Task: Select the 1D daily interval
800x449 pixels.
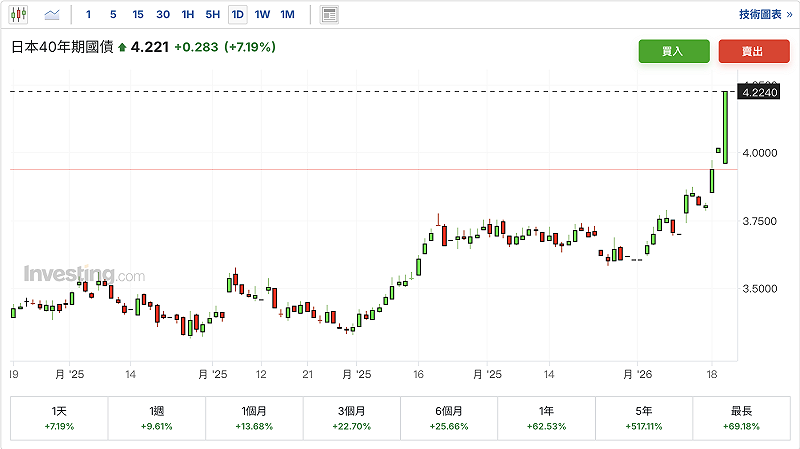Action: tap(237, 14)
